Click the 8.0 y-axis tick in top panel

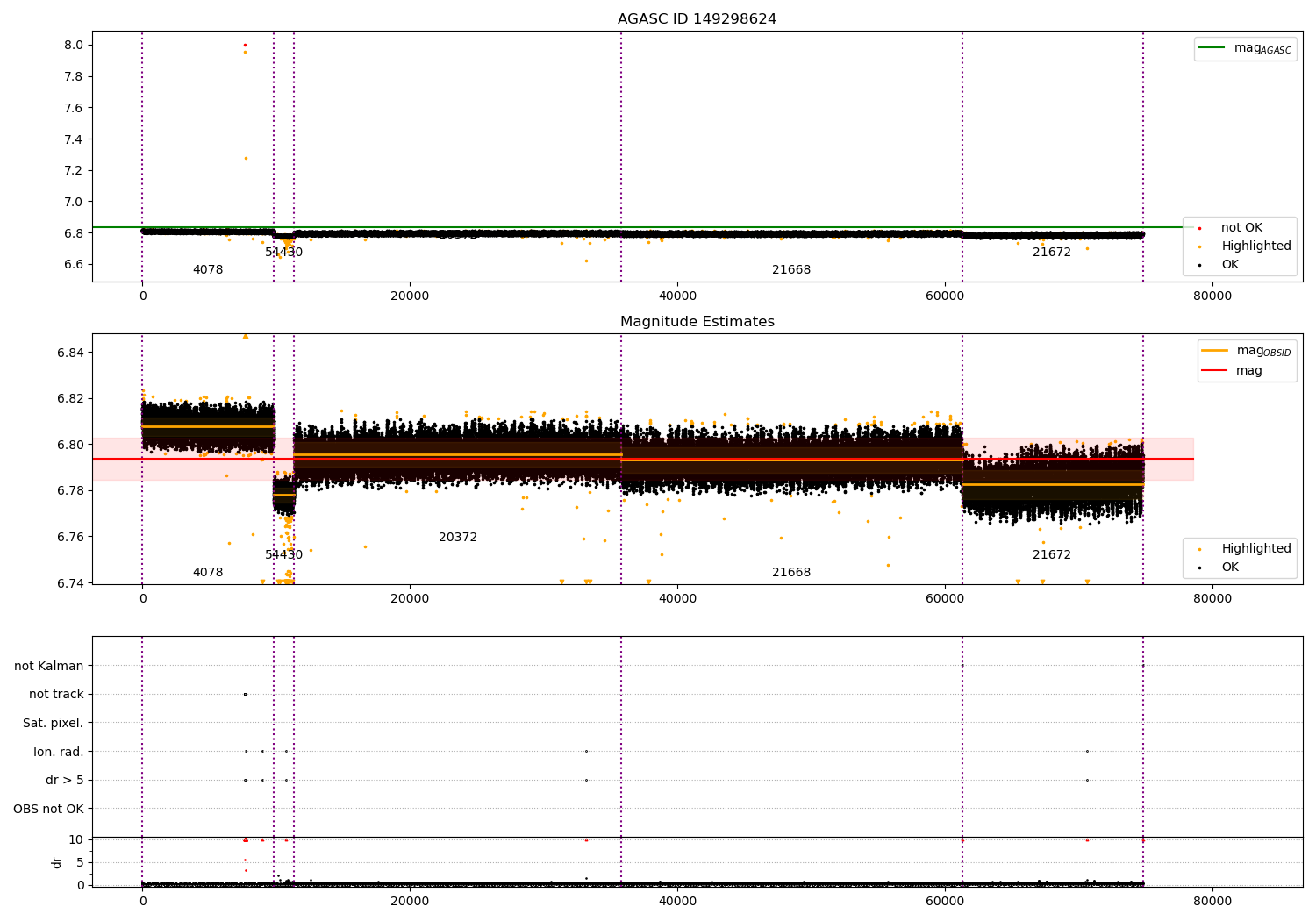(74, 45)
